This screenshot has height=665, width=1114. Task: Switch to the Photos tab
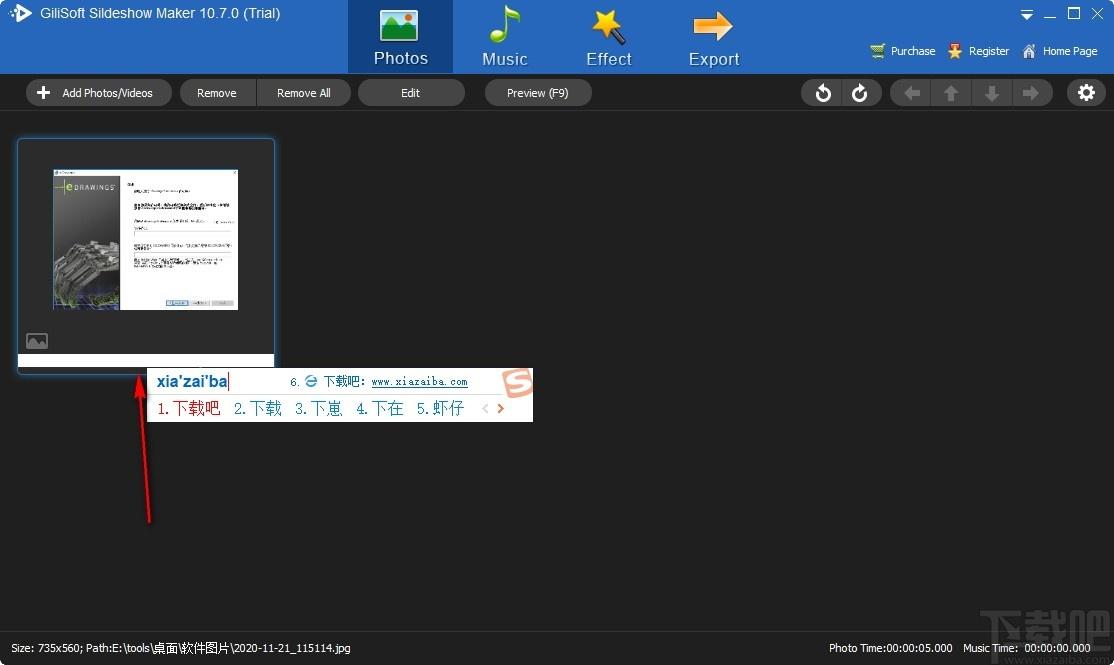[x=400, y=37]
